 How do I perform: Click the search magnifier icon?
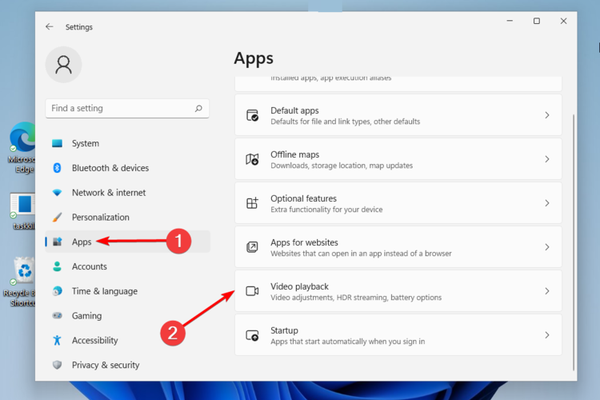click(x=199, y=108)
